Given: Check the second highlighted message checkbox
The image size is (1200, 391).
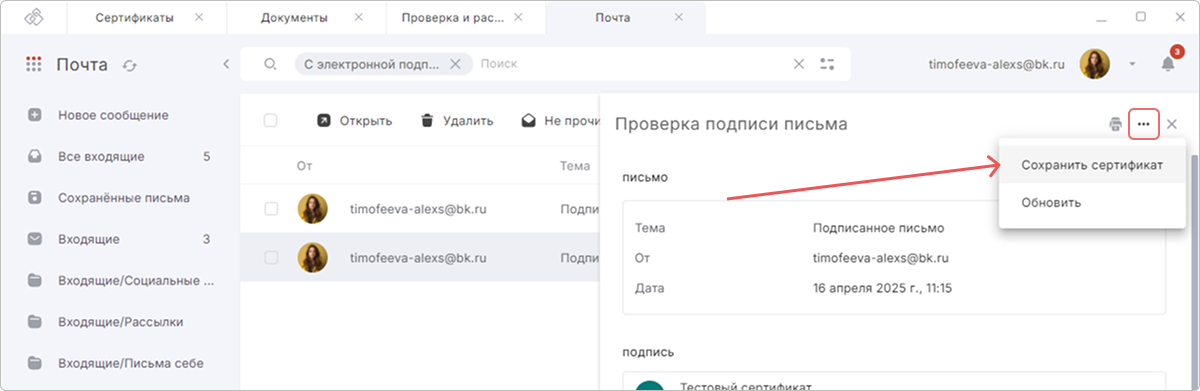Looking at the screenshot, I should pos(270,258).
